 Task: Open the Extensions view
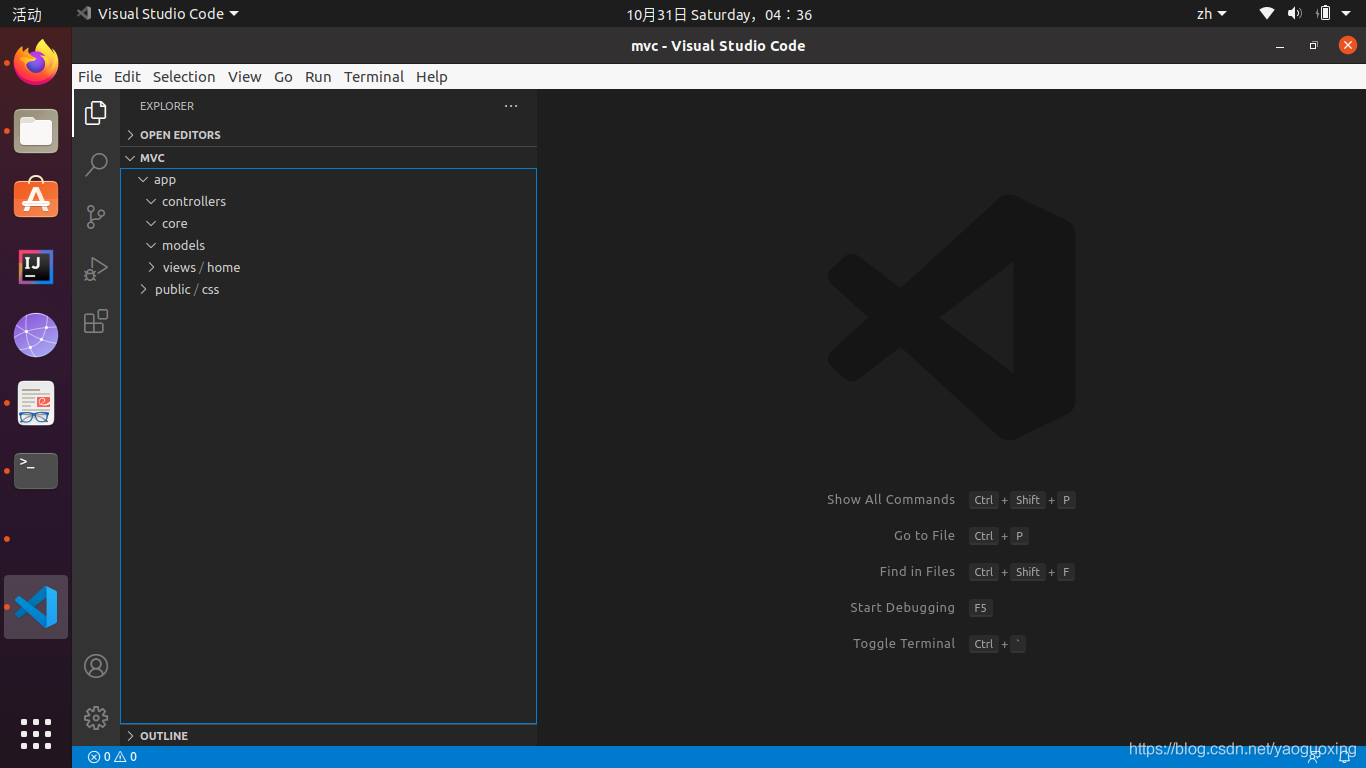[x=96, y=321]
